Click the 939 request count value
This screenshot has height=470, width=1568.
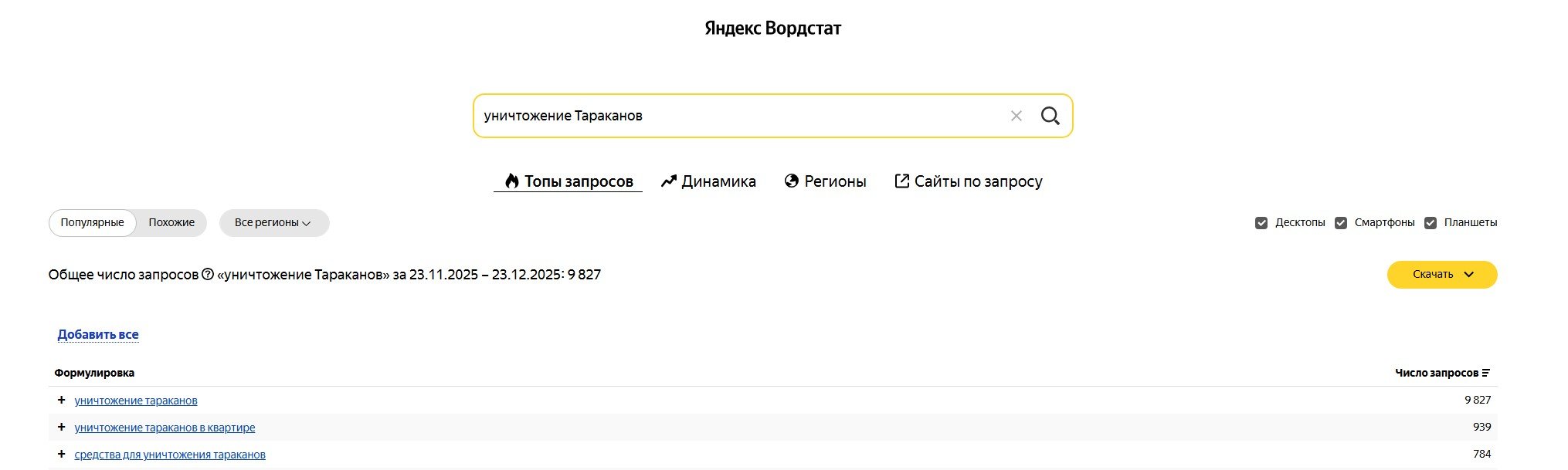pyautogui.click(x=1481, y=427)
